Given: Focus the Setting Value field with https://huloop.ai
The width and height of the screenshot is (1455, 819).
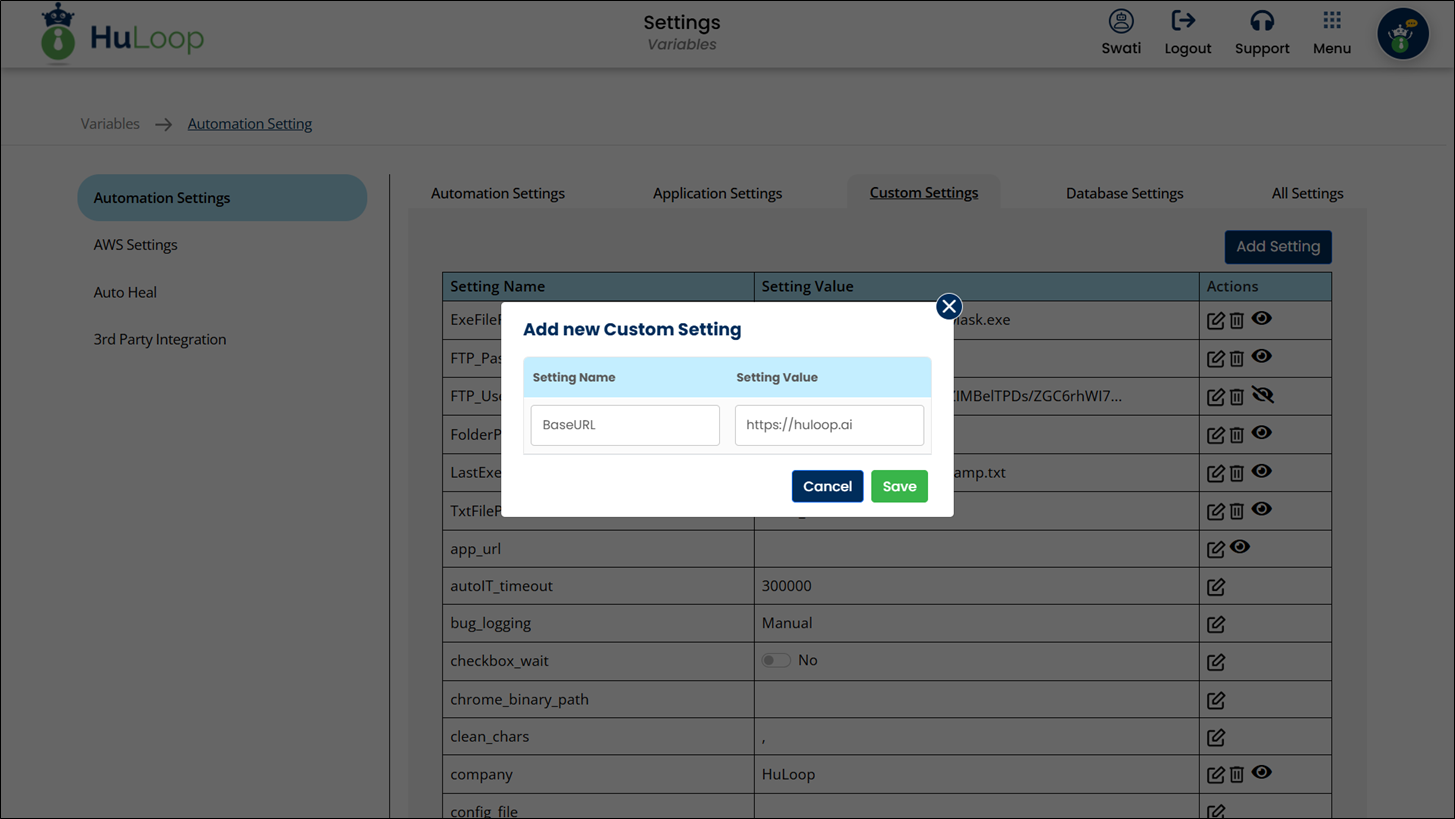Looking at the screenshot, I should 829,425.
